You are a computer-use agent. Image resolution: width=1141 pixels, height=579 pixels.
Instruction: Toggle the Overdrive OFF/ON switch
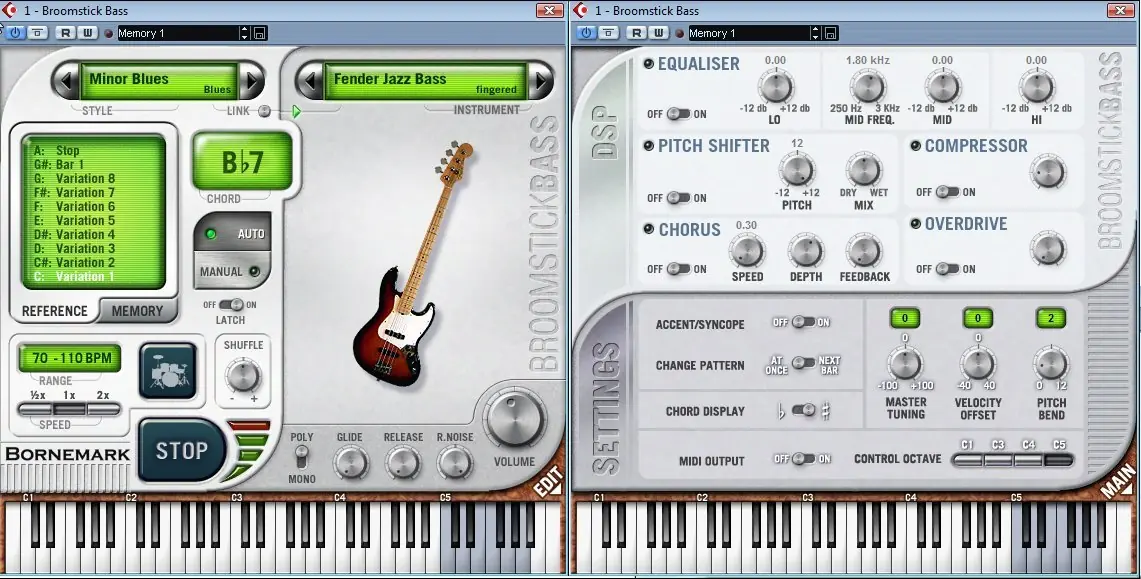click(947, 269)
